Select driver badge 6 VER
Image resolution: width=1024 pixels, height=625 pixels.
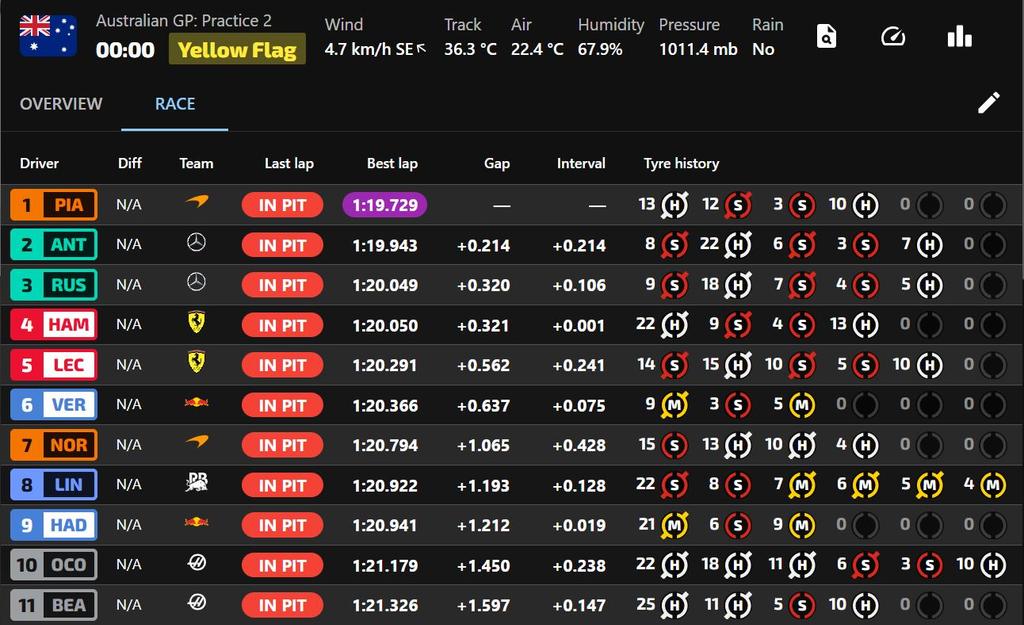(x=54, y=405)
